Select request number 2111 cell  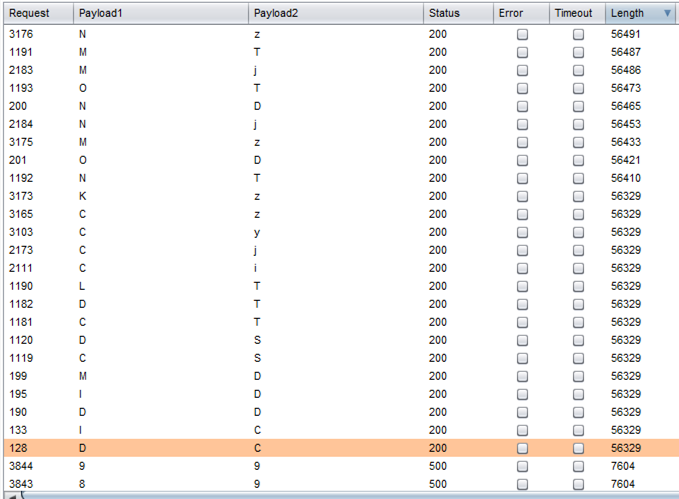(x=21, y=269)
